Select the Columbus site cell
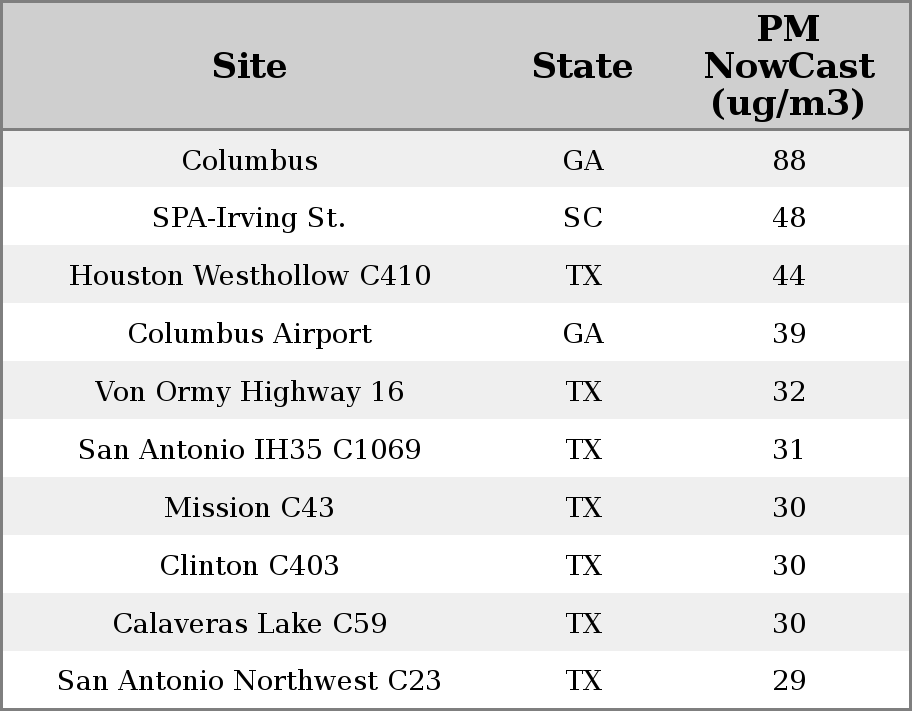The image size is (912, 711). coord(249,160)
